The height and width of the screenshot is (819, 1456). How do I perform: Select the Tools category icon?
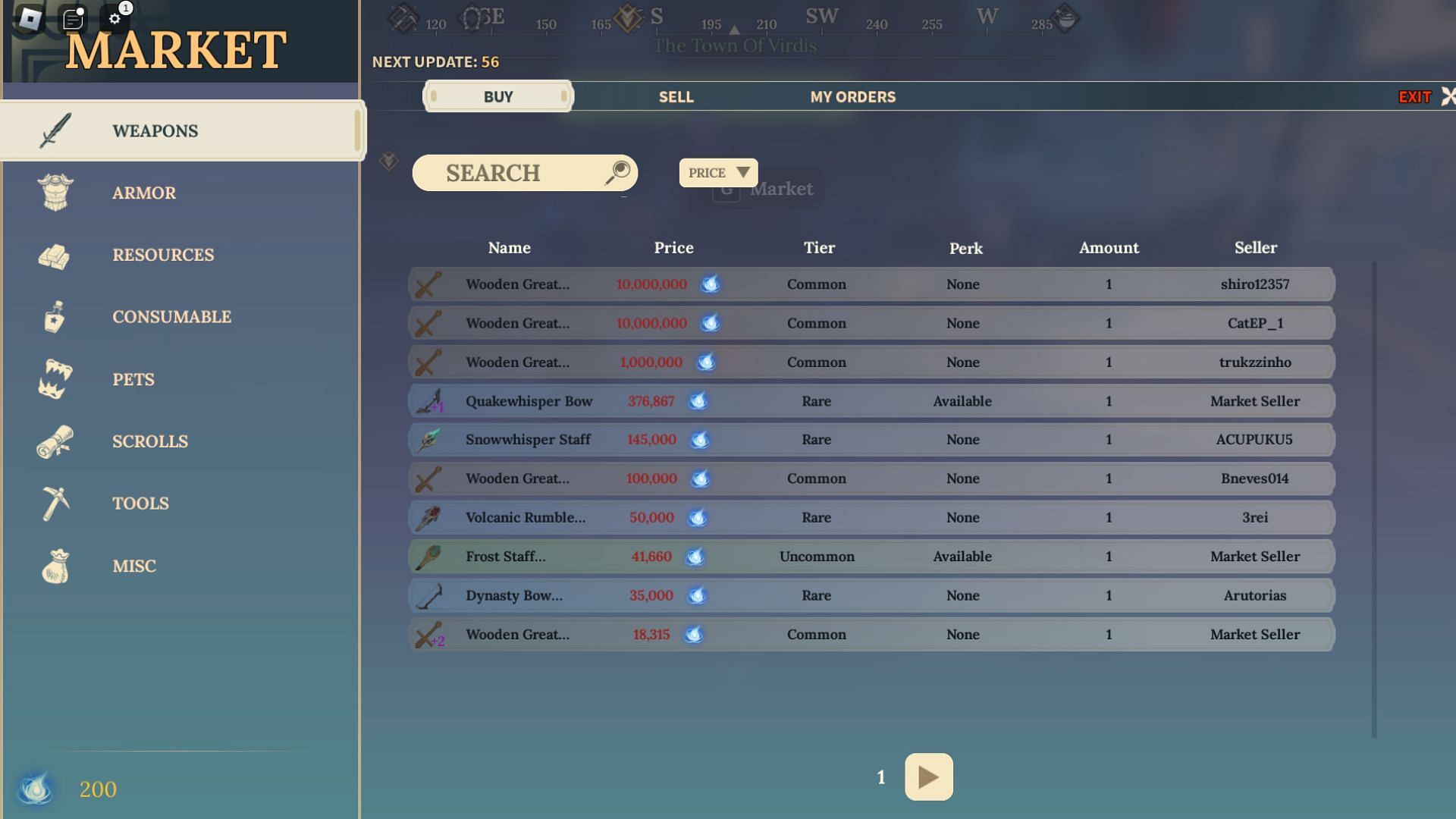coord(55,503)
